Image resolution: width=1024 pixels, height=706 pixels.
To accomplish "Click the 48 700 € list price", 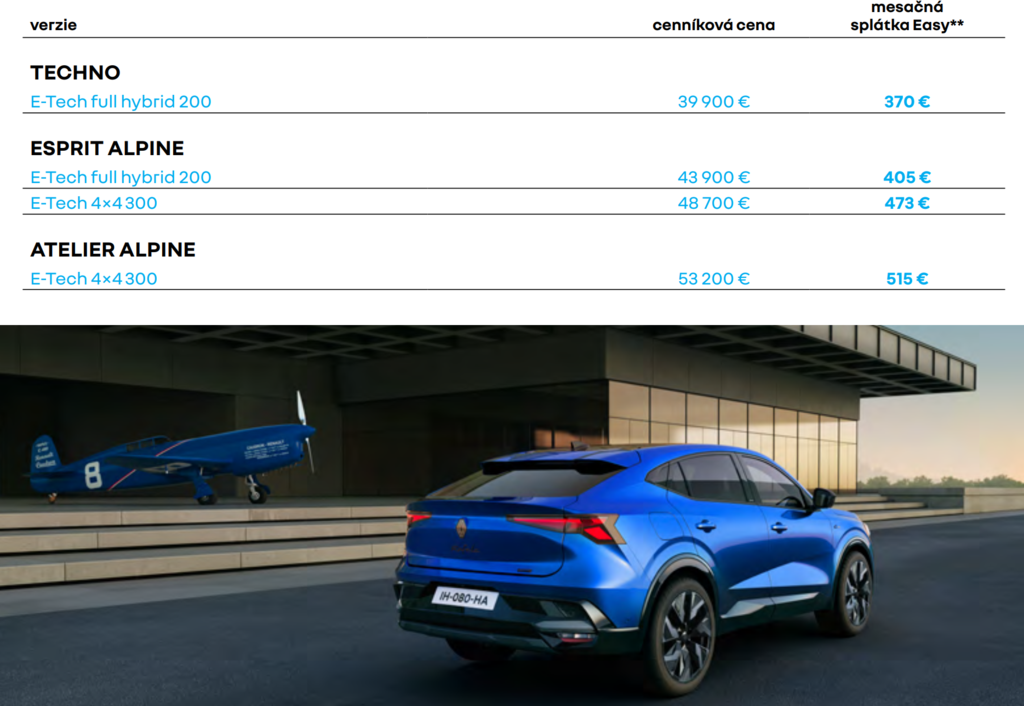I will [x=713, y=203].
